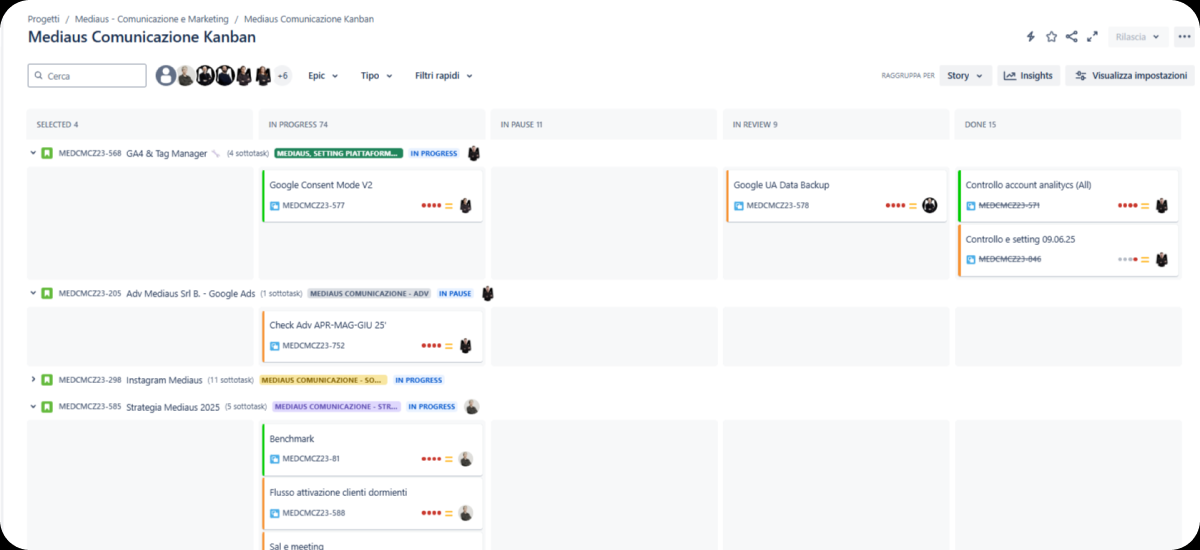Click the MEDIAUS, SETTING PIATTAFORM... green epic label
1200x550 pixels.
339,154
